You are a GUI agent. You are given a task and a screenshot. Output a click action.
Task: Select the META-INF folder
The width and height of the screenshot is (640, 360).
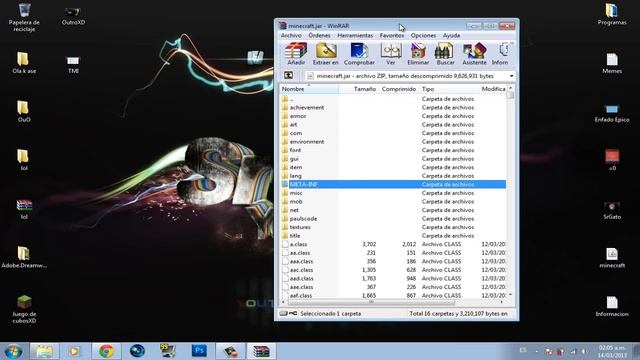(x=393, y=184)
